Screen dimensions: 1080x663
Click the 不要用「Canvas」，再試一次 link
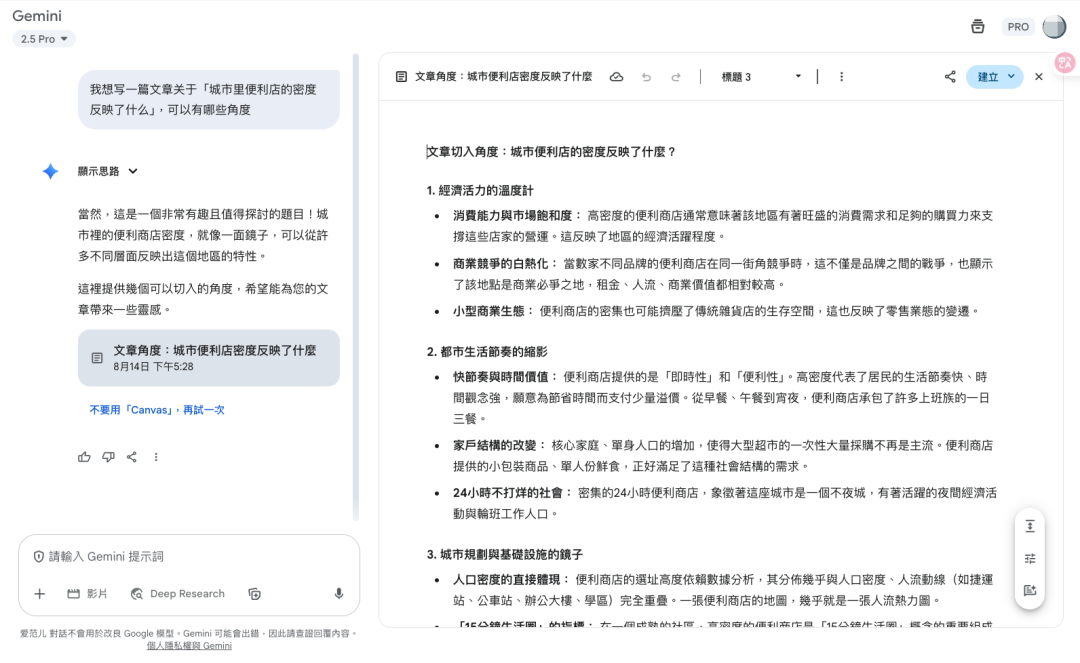pyautogui.click(x=156, y=410)
